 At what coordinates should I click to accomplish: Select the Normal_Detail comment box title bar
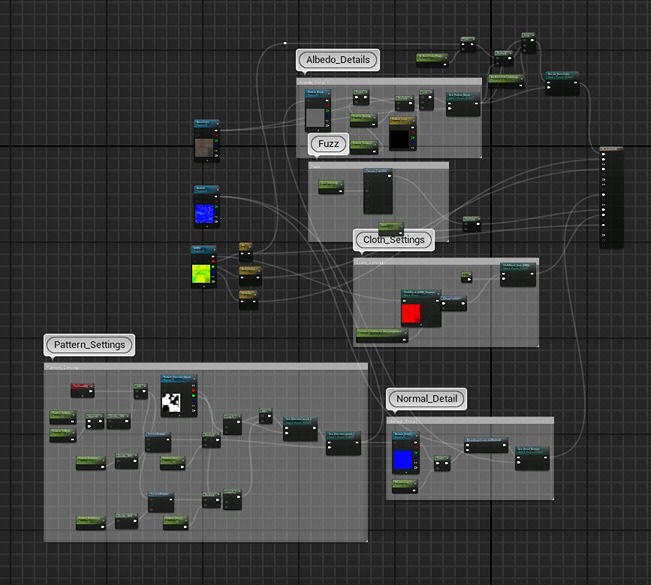(470, 421)
